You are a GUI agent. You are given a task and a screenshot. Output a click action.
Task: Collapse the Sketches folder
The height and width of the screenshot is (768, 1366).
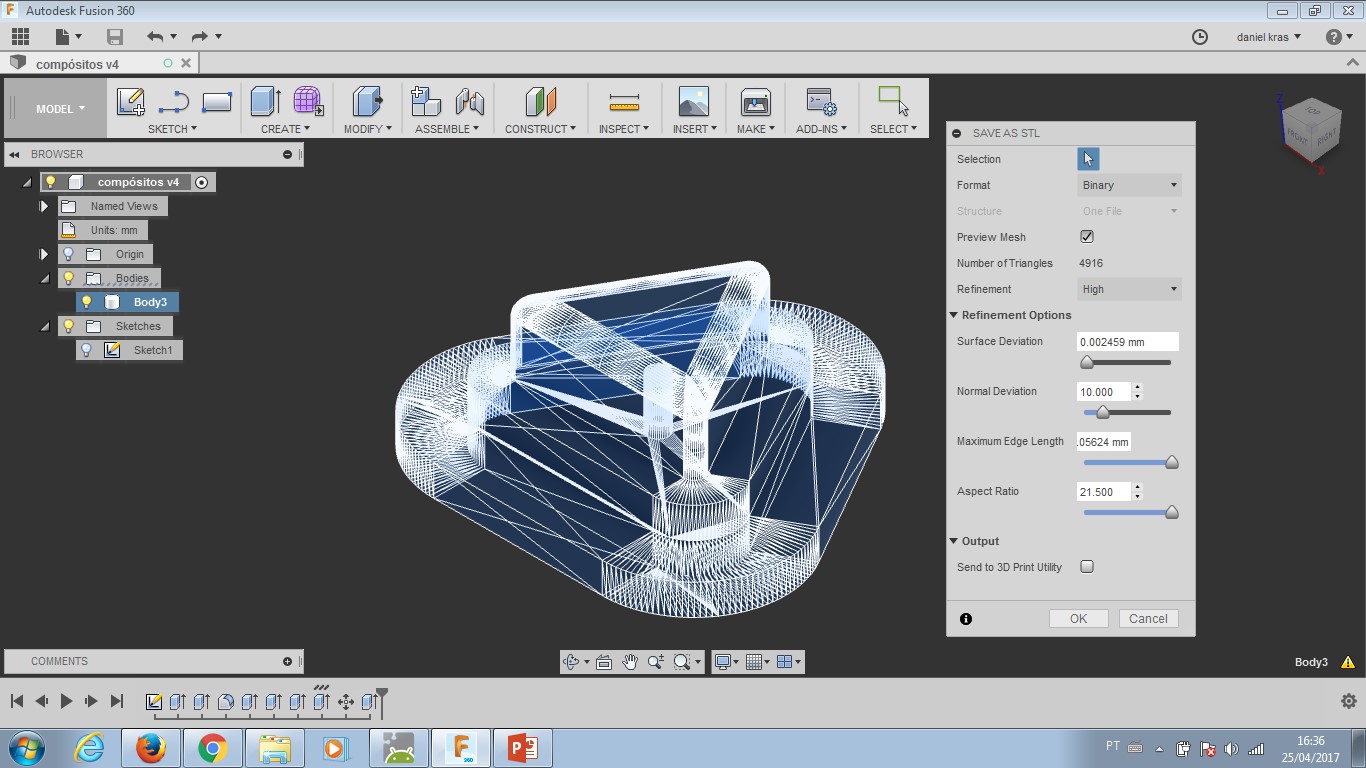coord(44,327)
